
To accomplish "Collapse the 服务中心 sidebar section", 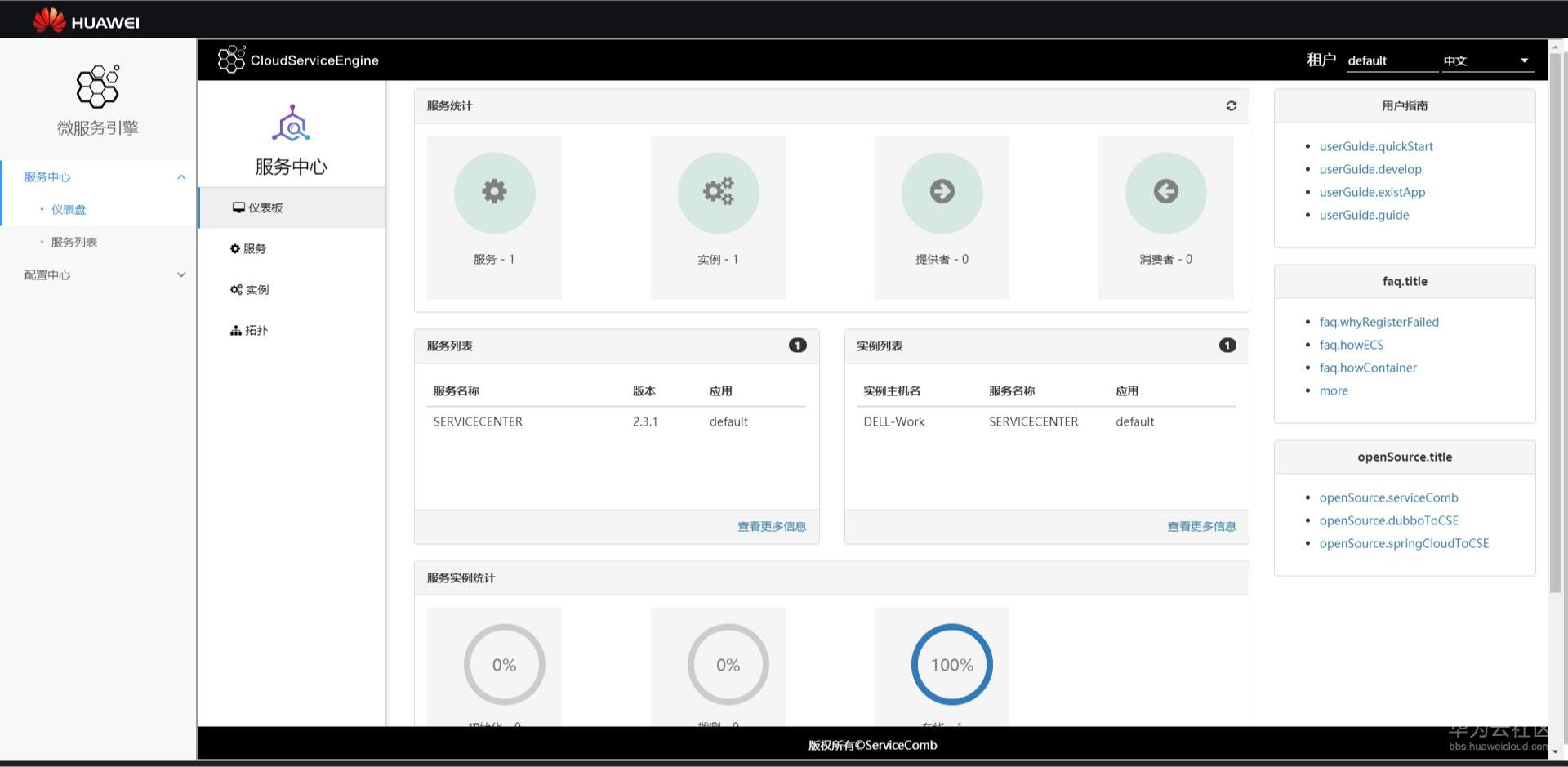I will [181, 177].
